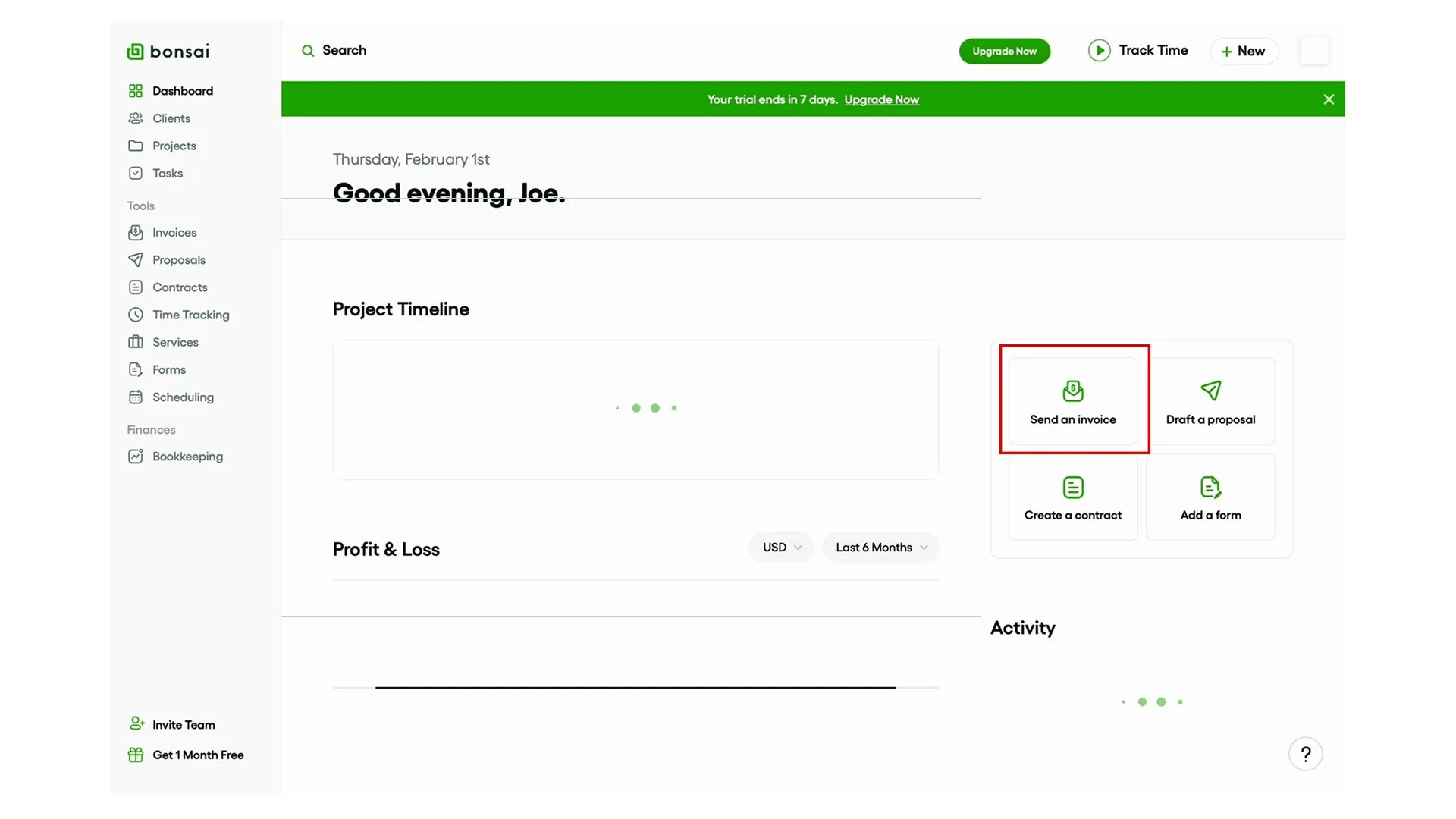
Task: Click the Draft a proposal tile
Action: pos(1210,402)
